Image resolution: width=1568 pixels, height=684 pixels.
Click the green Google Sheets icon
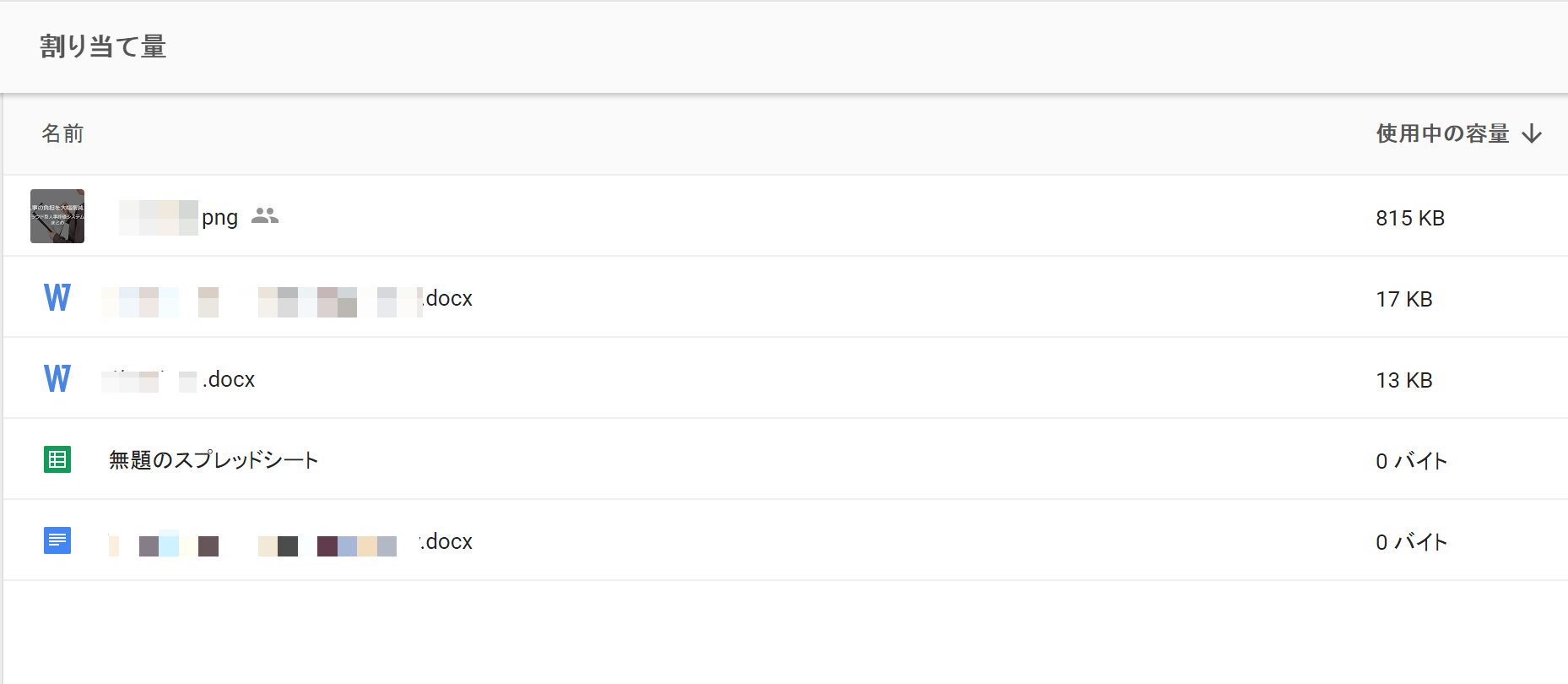[57, 459]
